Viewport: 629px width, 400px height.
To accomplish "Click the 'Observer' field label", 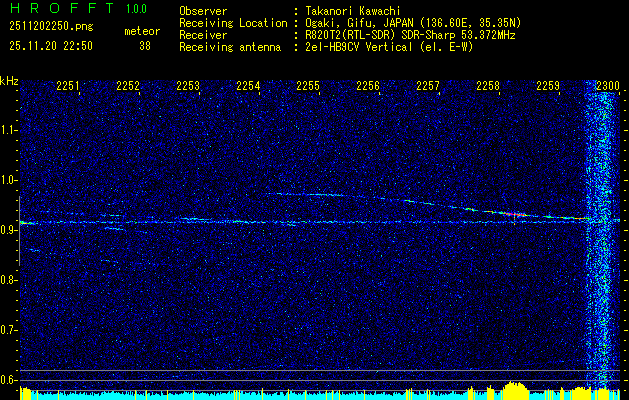I will [x=203, y=11].
